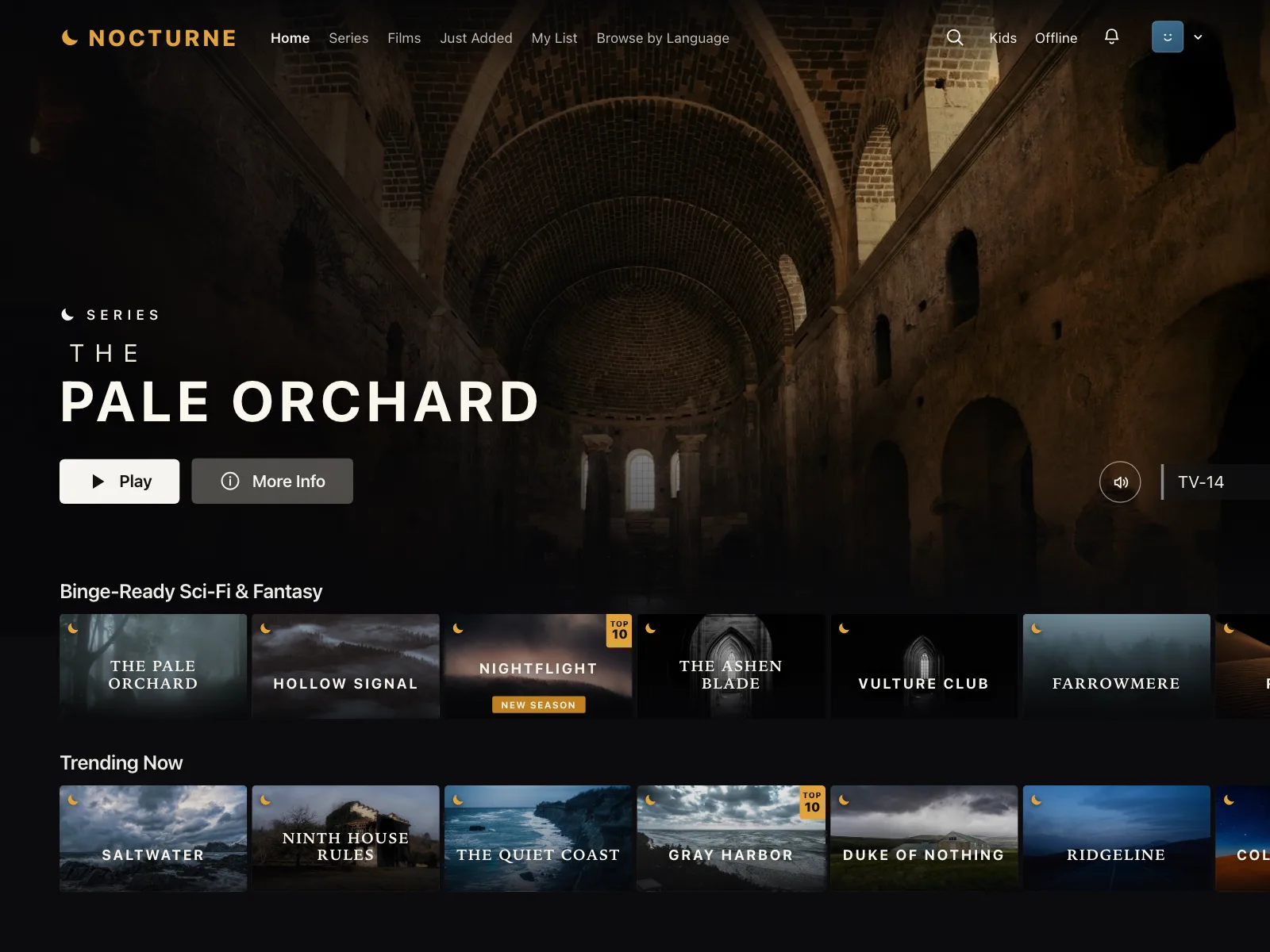The height and width of the screenshot is (952, 1270).
Task: Click the Nocturne moon logo
Action: click(70, 38)
